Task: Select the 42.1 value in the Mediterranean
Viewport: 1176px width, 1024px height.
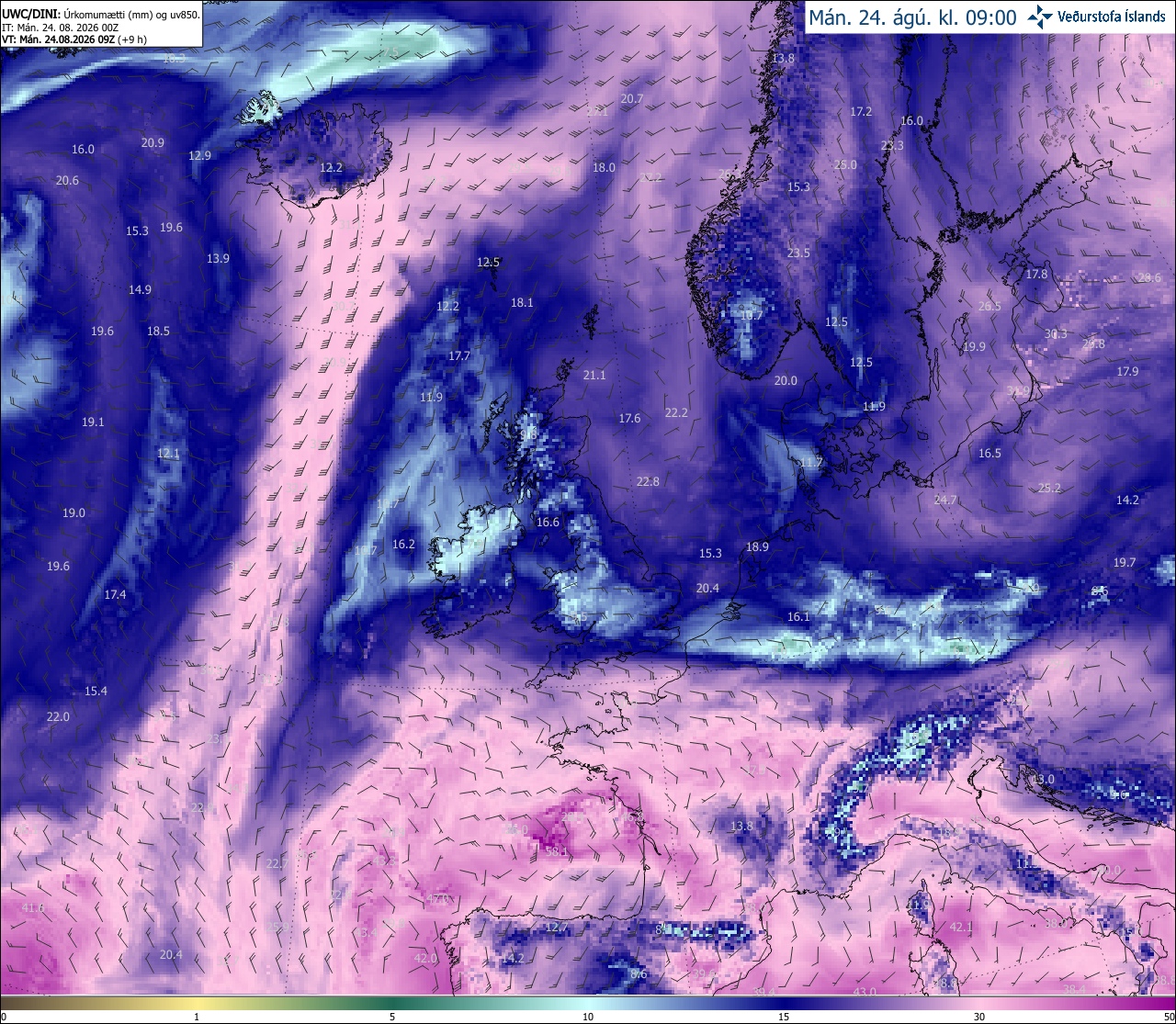Action: (961, 928)
